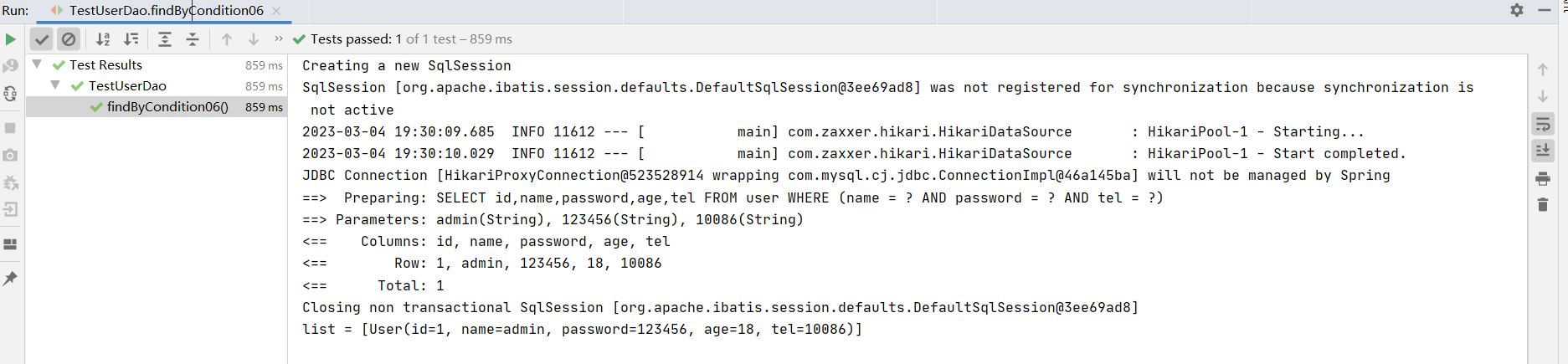Rerun the test with the green play icon
Viewport: 1568px width, 364px height.
[x=10, y=39]
